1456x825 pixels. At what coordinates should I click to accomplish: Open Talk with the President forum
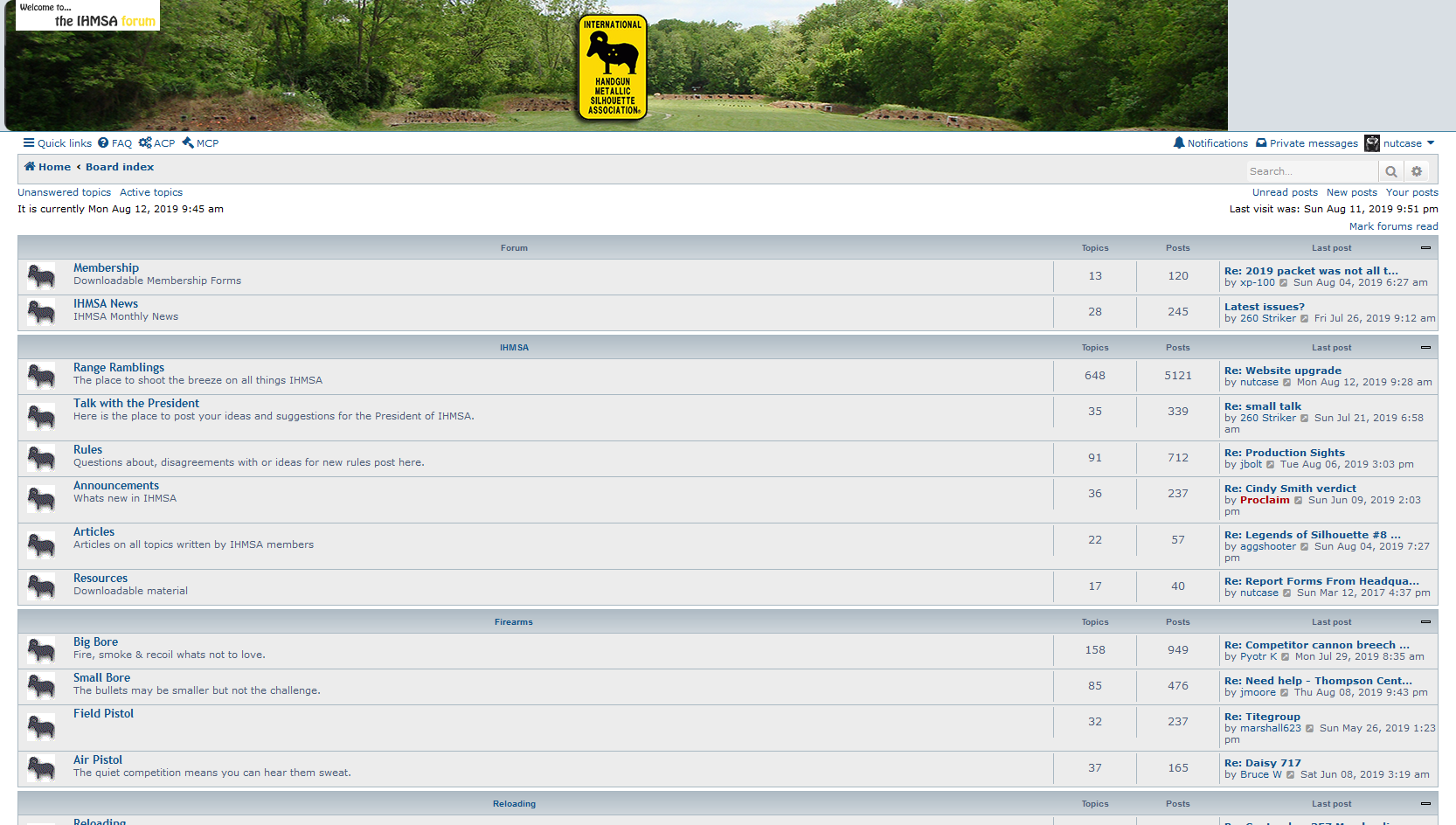click(x=136, y=404)
